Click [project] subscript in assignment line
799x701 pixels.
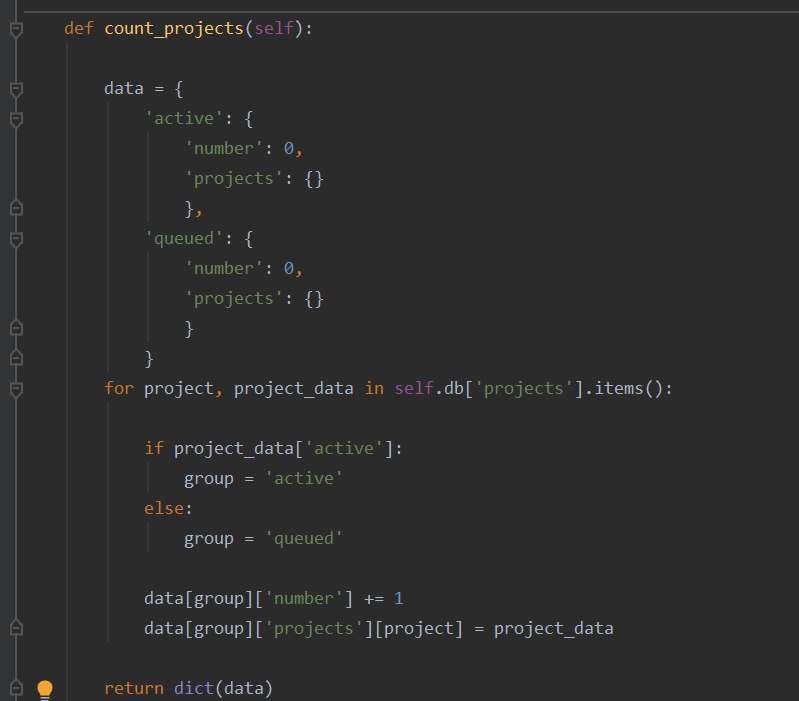coord(419,629)
